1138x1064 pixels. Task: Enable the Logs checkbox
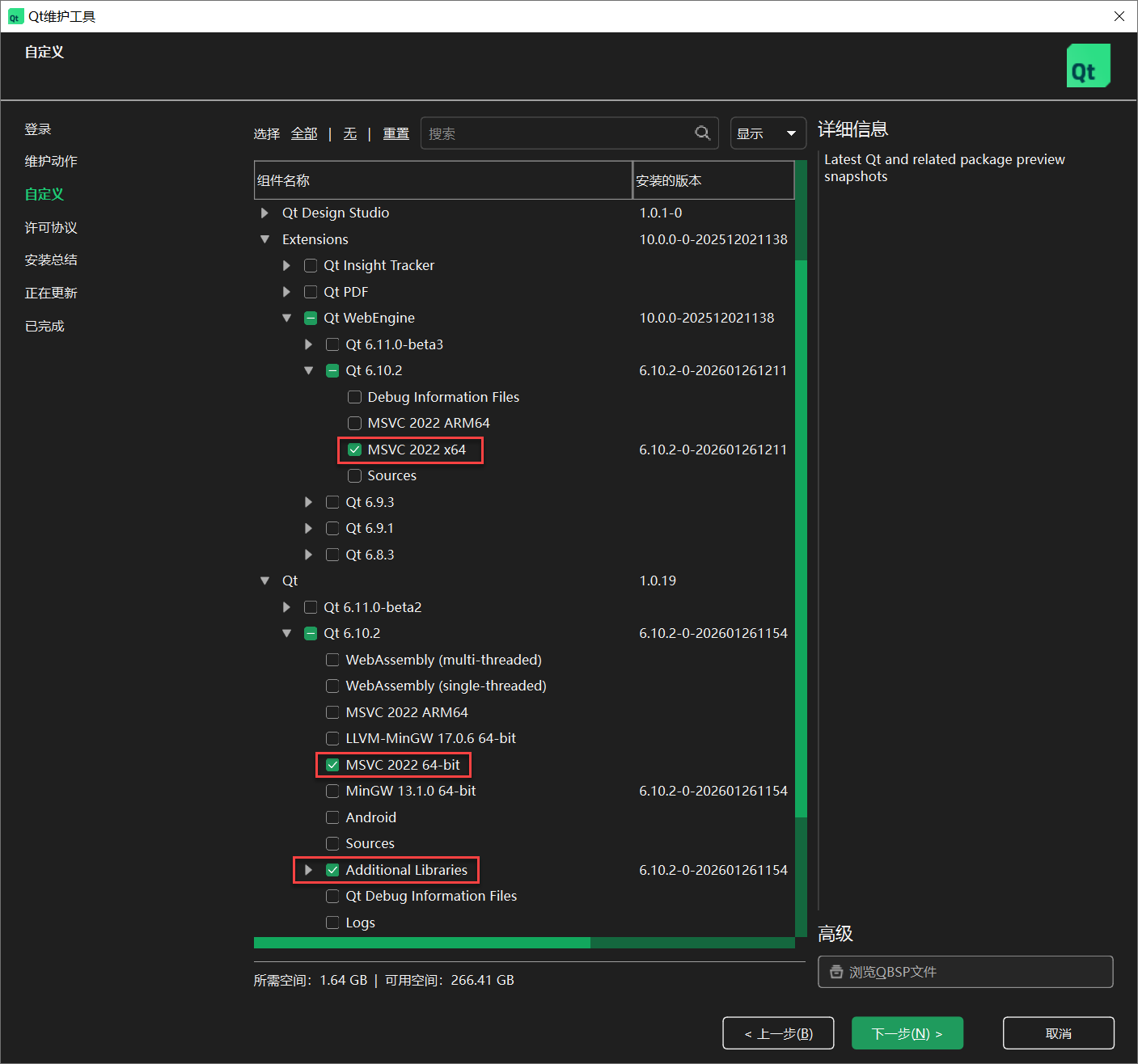[x=332, y=923]
